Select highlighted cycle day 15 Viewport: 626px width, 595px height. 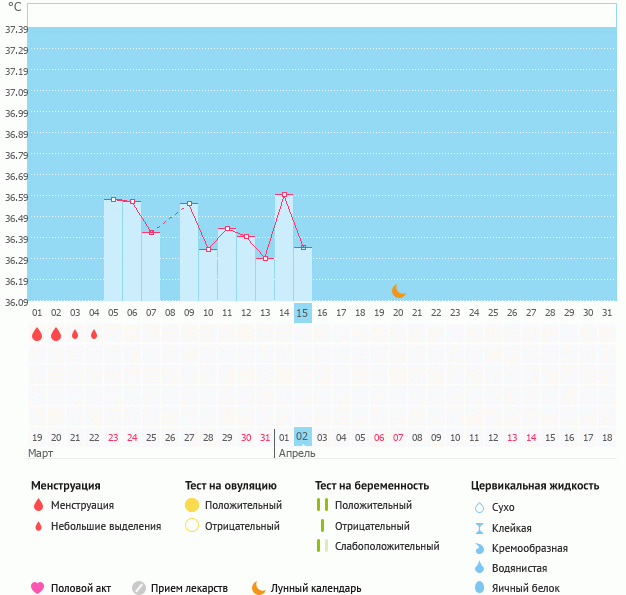point(303,313)
